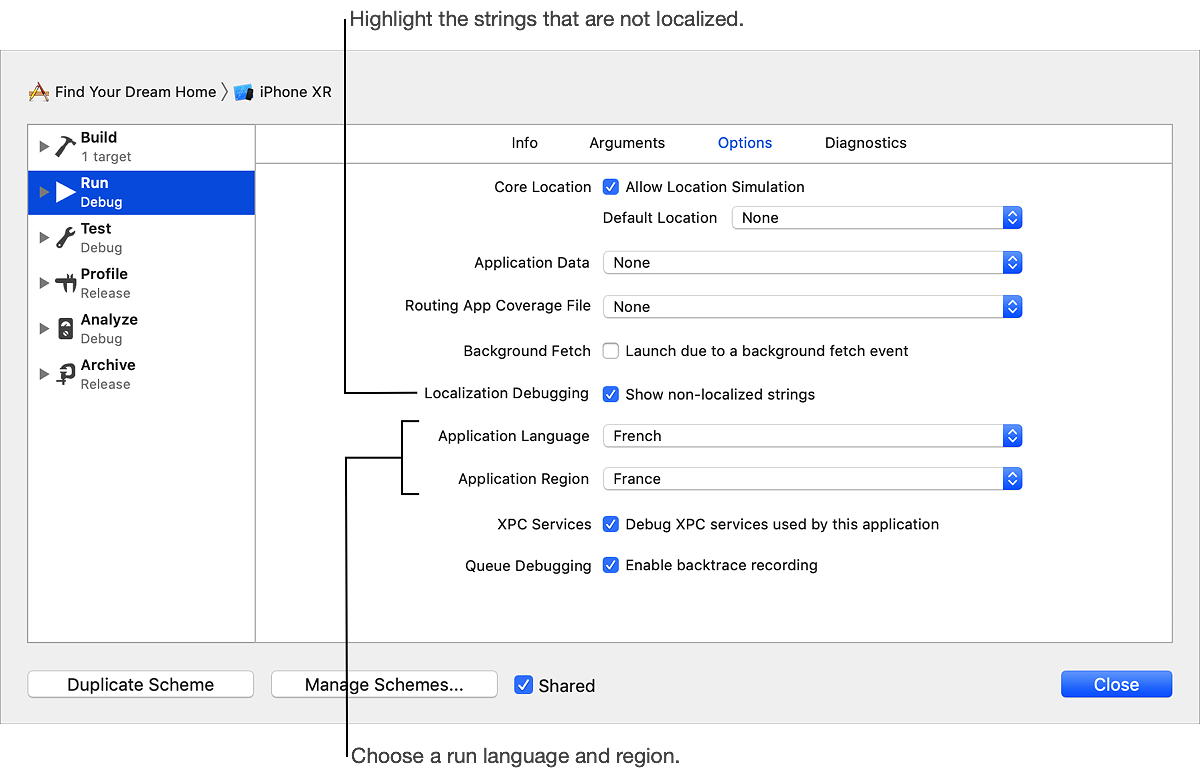The image size is (1200, 774).
Task: Toggle Enable backtrace recording checkbox
Action: click(611, 565)
